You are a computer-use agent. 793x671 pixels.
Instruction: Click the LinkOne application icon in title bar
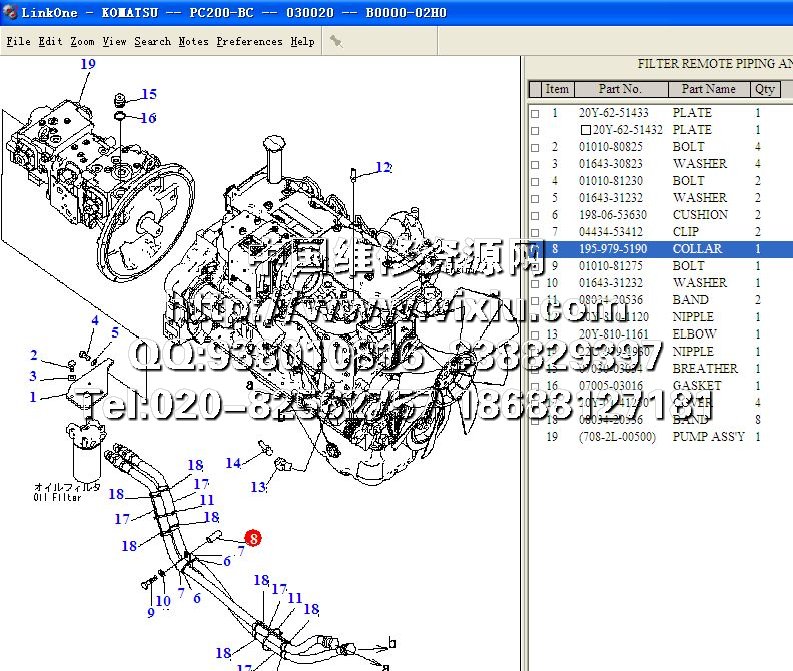pyautogui.click(x=10, y=12)
